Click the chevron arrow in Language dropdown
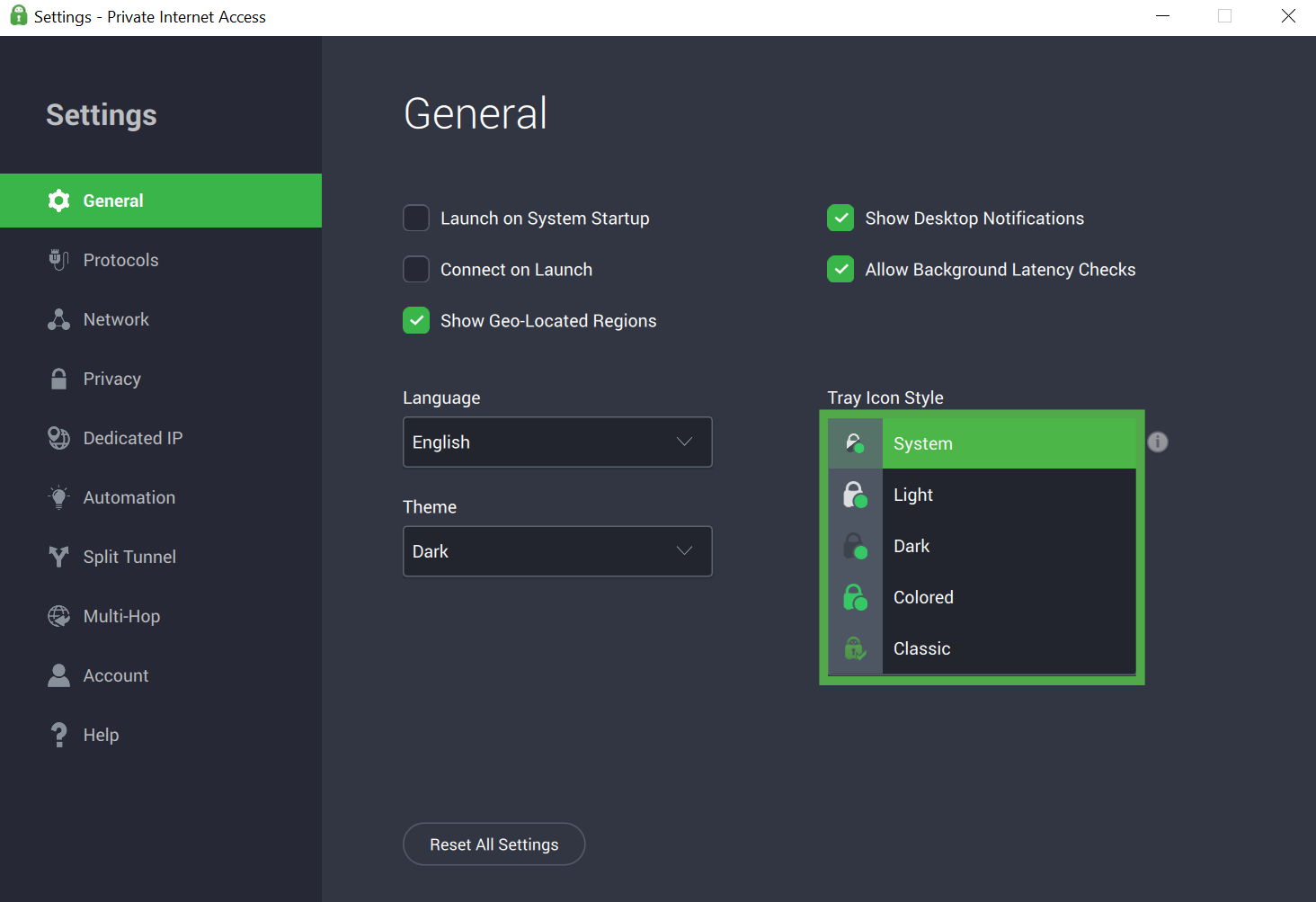This screenshot has height=902, width=1316. pos(684,442)
